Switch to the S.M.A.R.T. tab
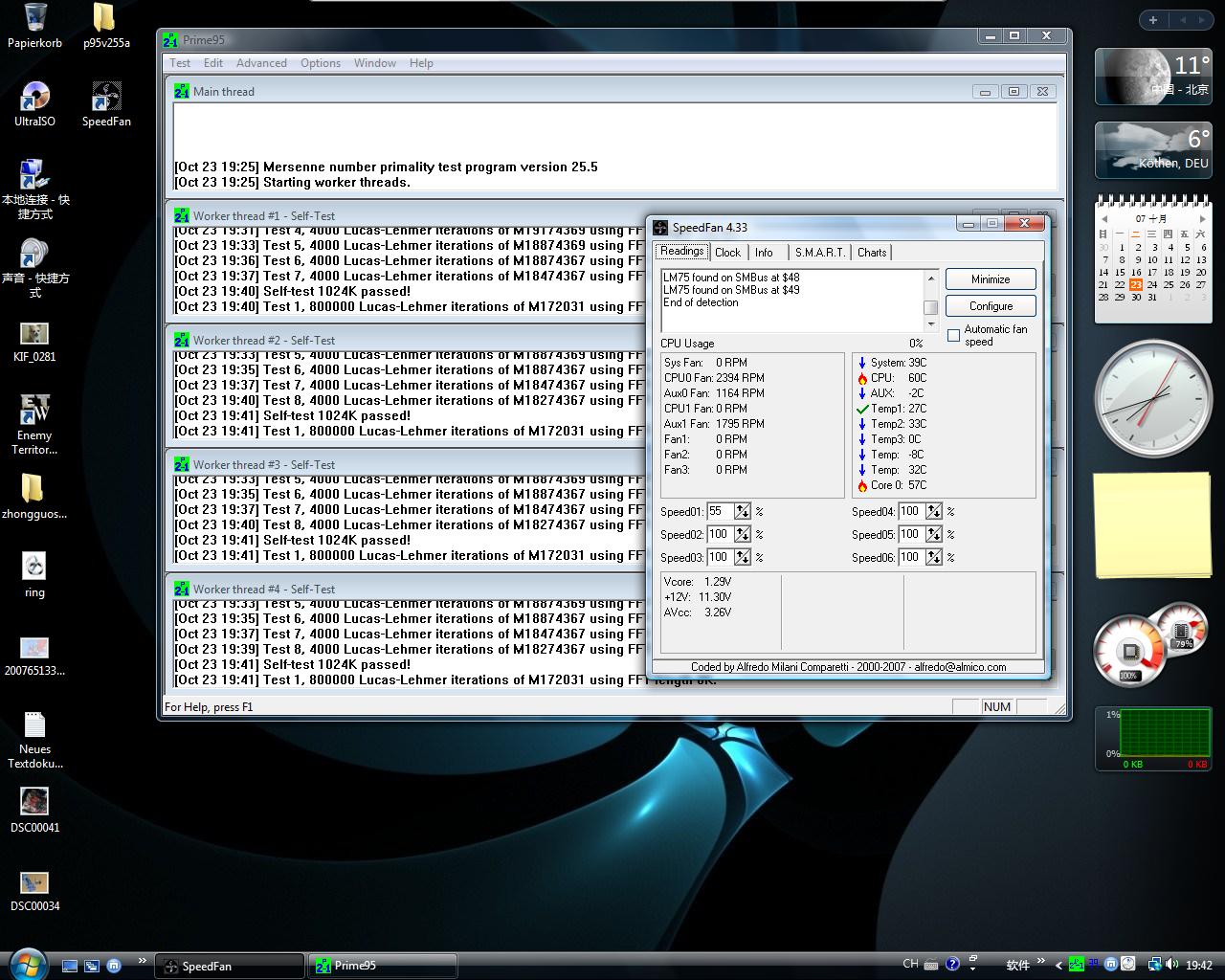The image size is (1225, 980). click(820, 253)
